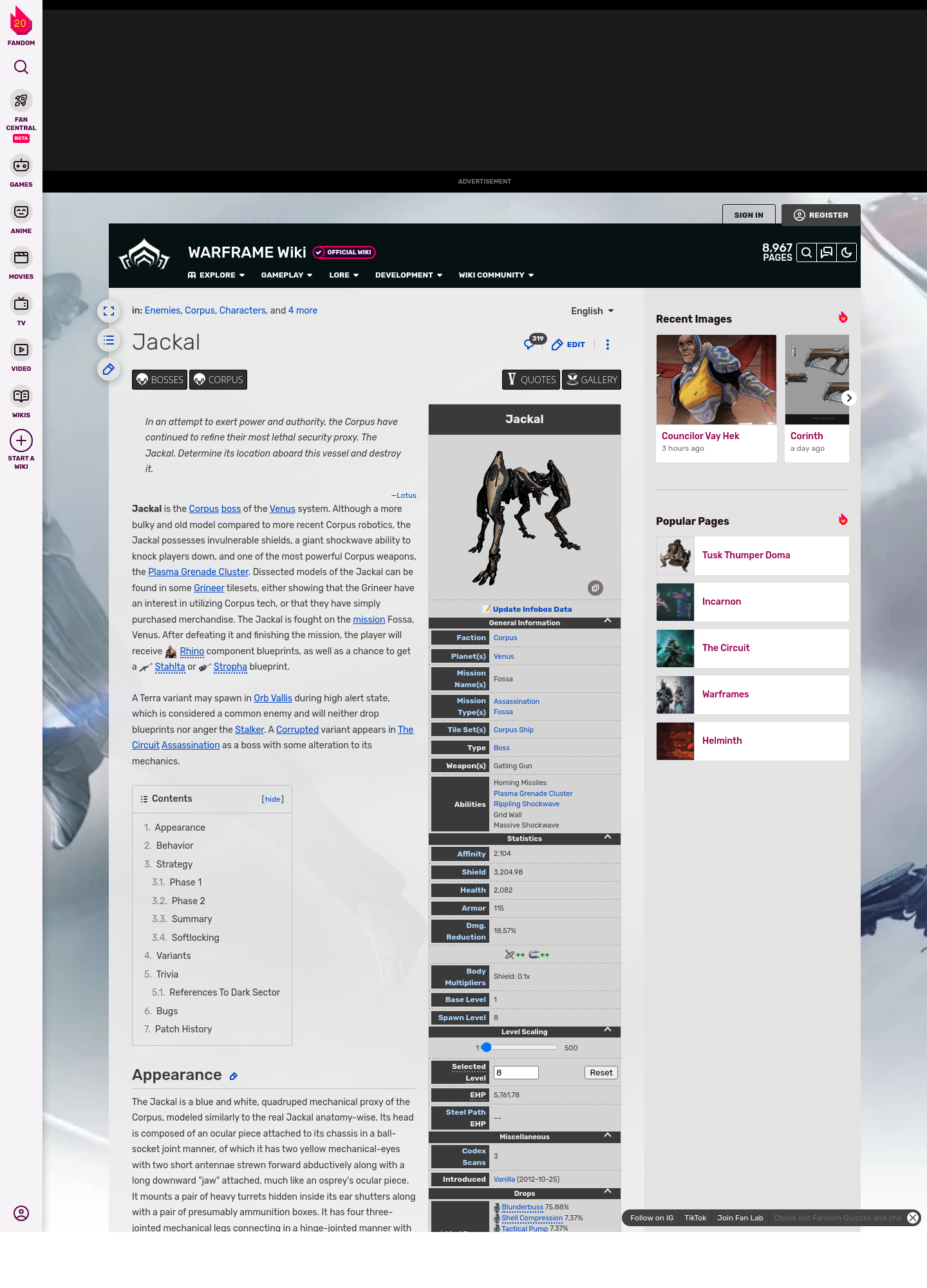Jump to Patch History in contents
The height and width of the screenshot is (1288, 927).
(183, 1029)
